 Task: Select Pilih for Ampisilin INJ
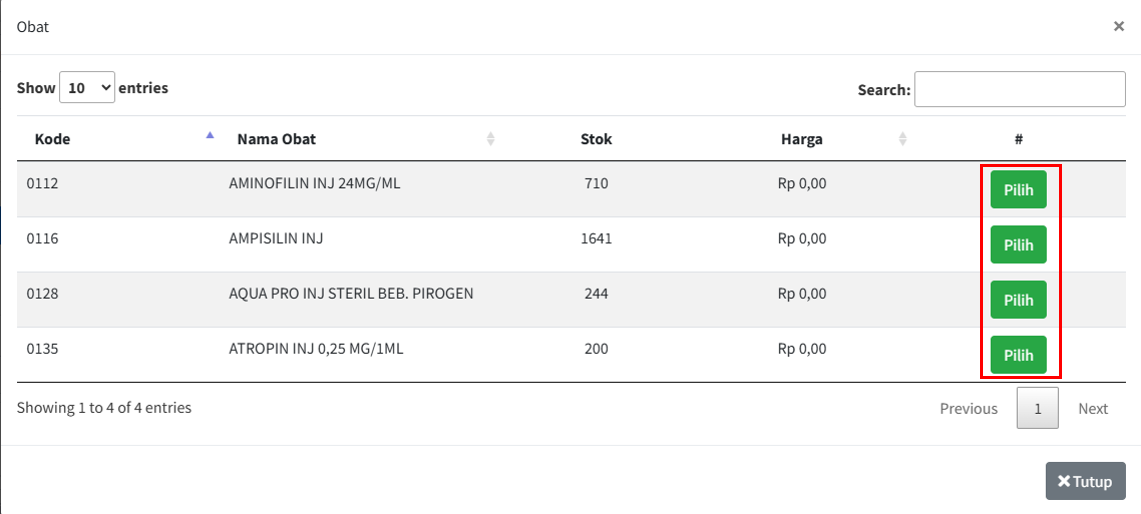(1018, 245)
